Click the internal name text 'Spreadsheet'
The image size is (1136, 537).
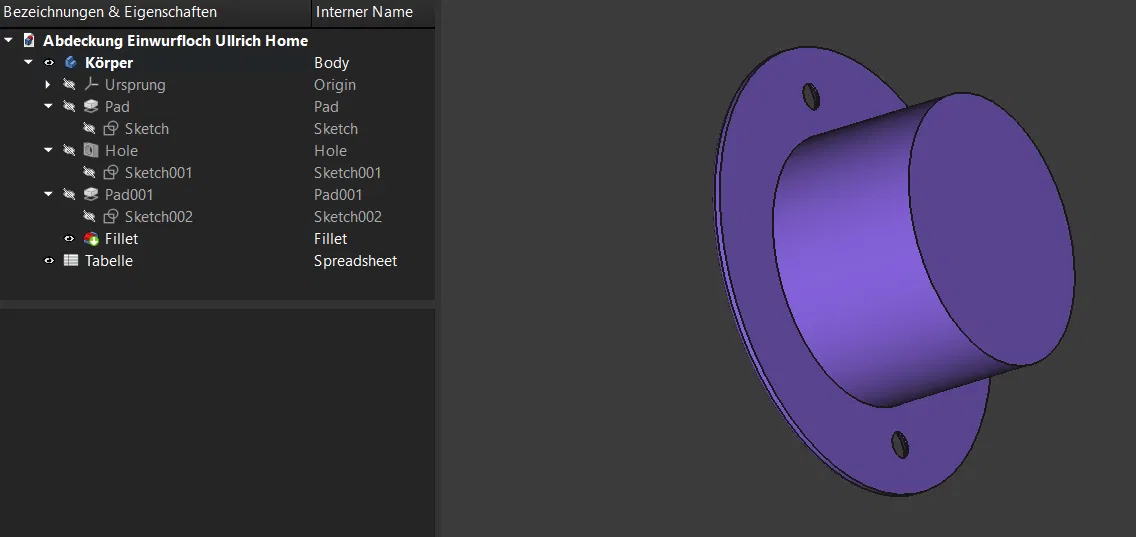click(x=355, y=261)
